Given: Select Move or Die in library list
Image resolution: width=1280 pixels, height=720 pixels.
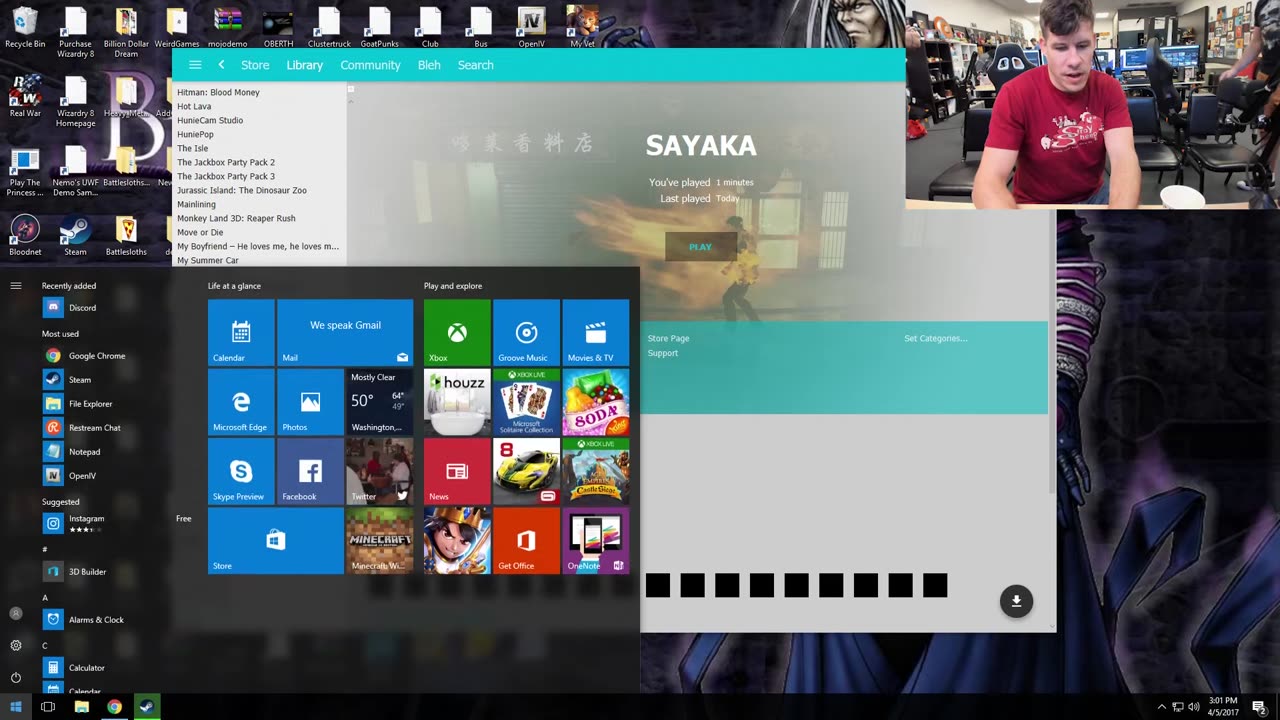Looking at the screenshot, I should 200,232.
